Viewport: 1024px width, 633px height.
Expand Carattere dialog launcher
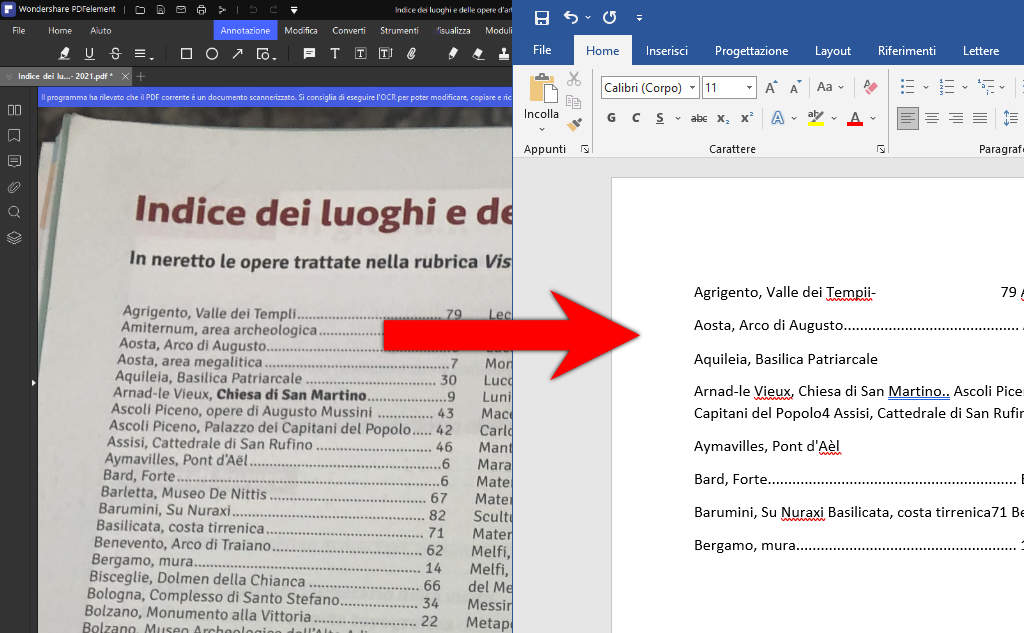tap(880, 150)
